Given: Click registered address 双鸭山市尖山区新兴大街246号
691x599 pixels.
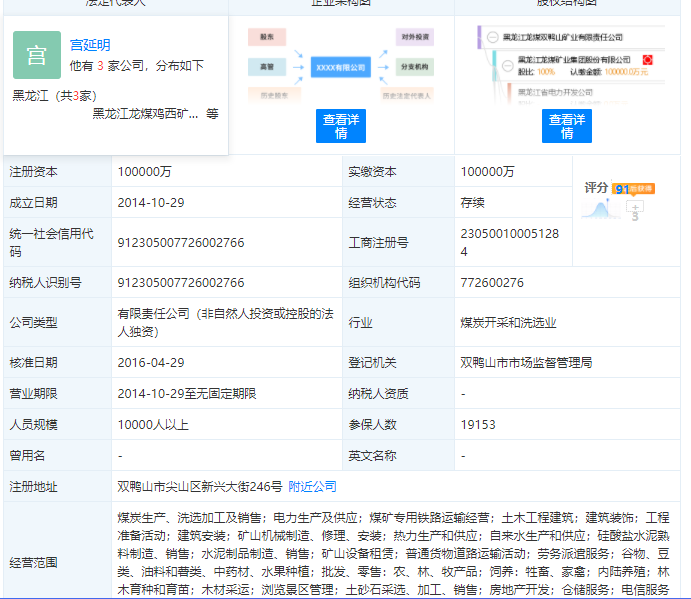Looking at the screenshot, I should pos(200,487).
